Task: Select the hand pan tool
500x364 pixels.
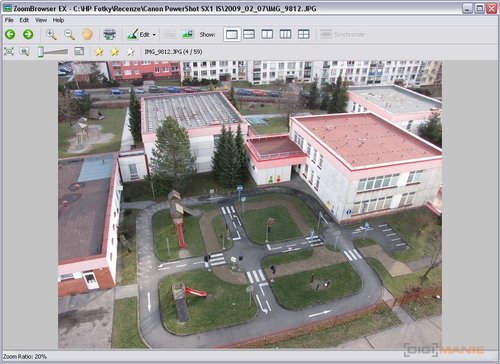Action: [87, 34]
